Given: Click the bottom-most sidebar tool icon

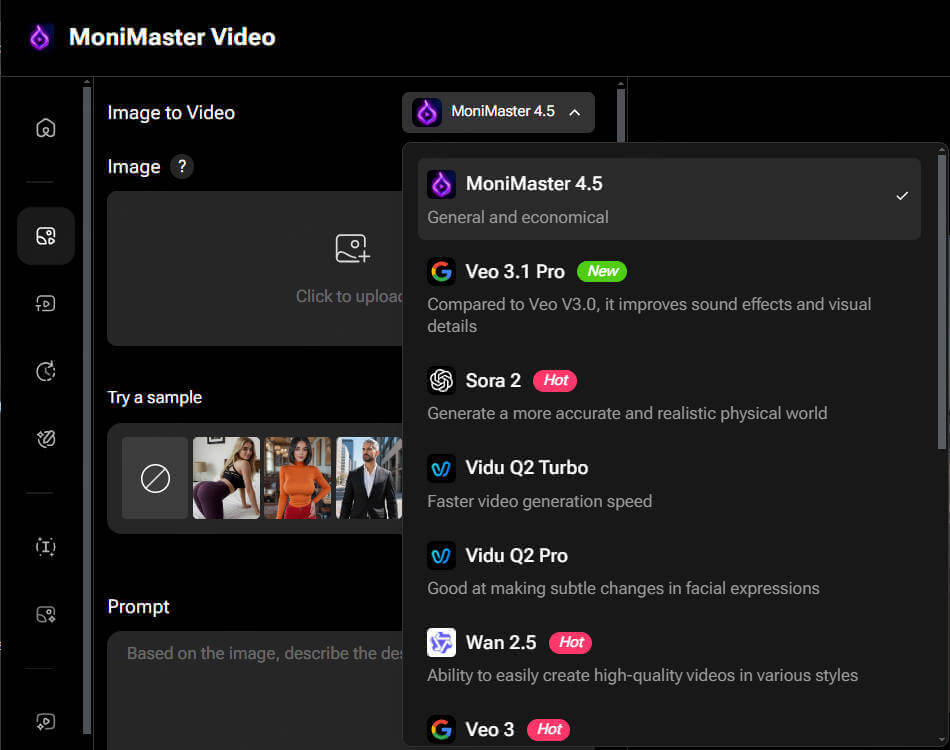Looking at the screenshot, I should (45, 721).
